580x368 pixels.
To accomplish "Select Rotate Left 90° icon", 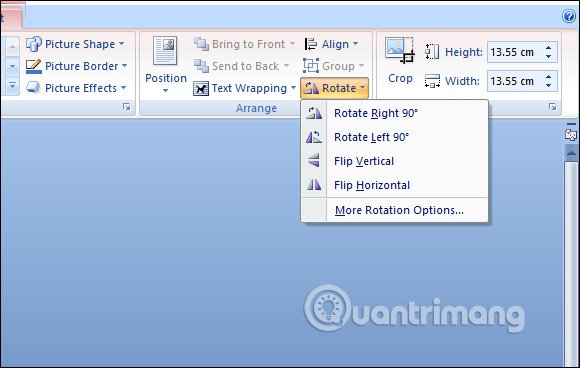I will pos(314,137).
